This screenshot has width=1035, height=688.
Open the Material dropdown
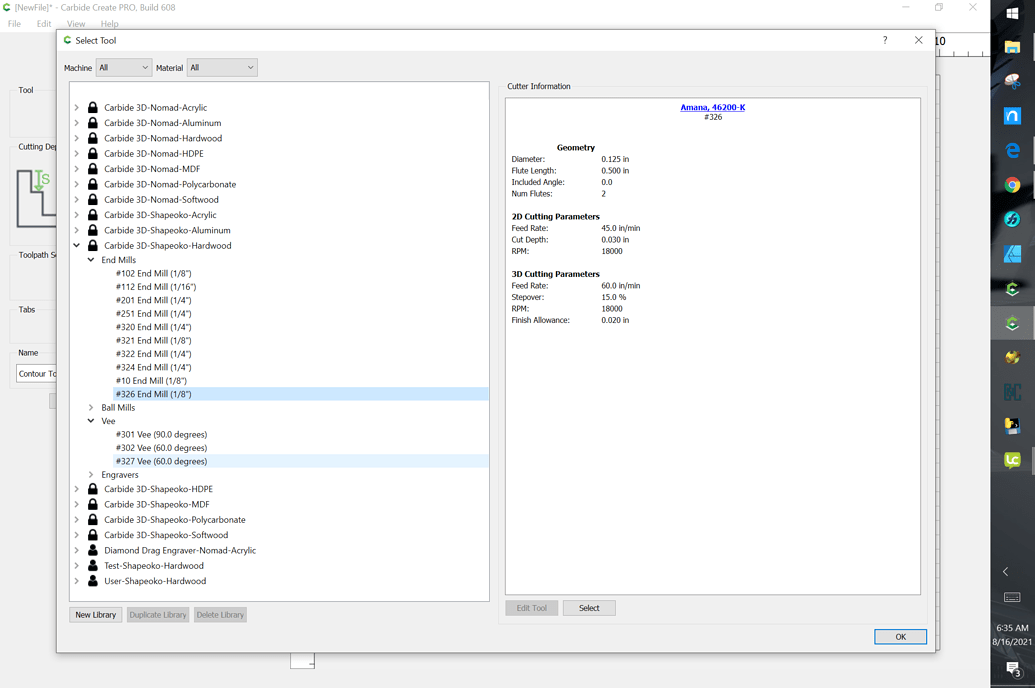tap(222, 68)
